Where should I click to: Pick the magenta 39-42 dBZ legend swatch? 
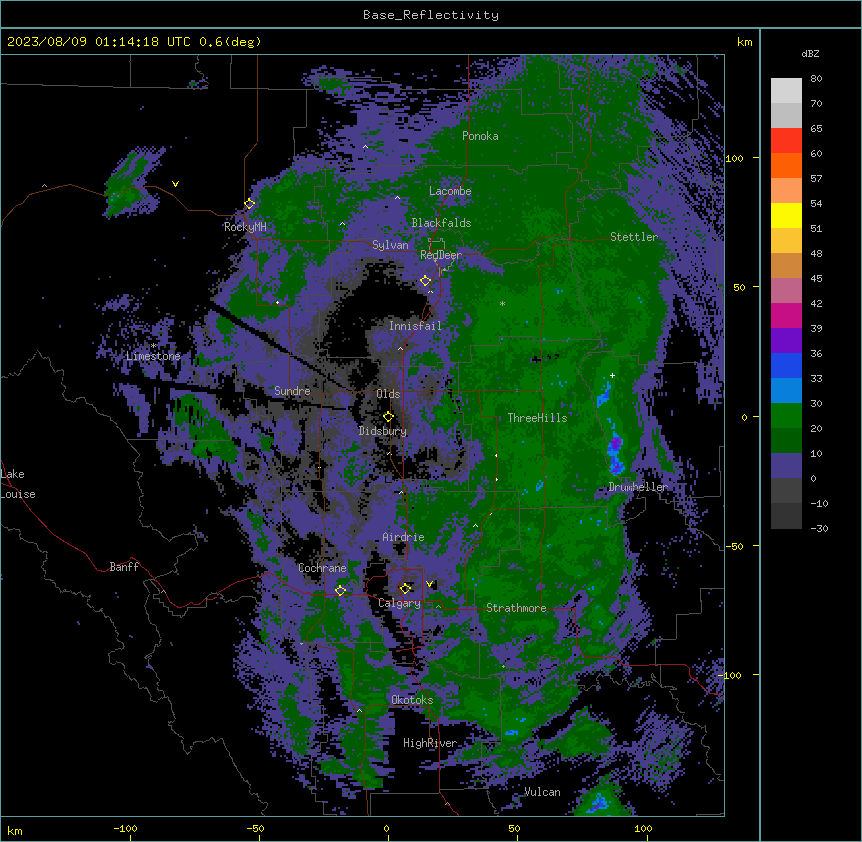(x=786, y=315)
